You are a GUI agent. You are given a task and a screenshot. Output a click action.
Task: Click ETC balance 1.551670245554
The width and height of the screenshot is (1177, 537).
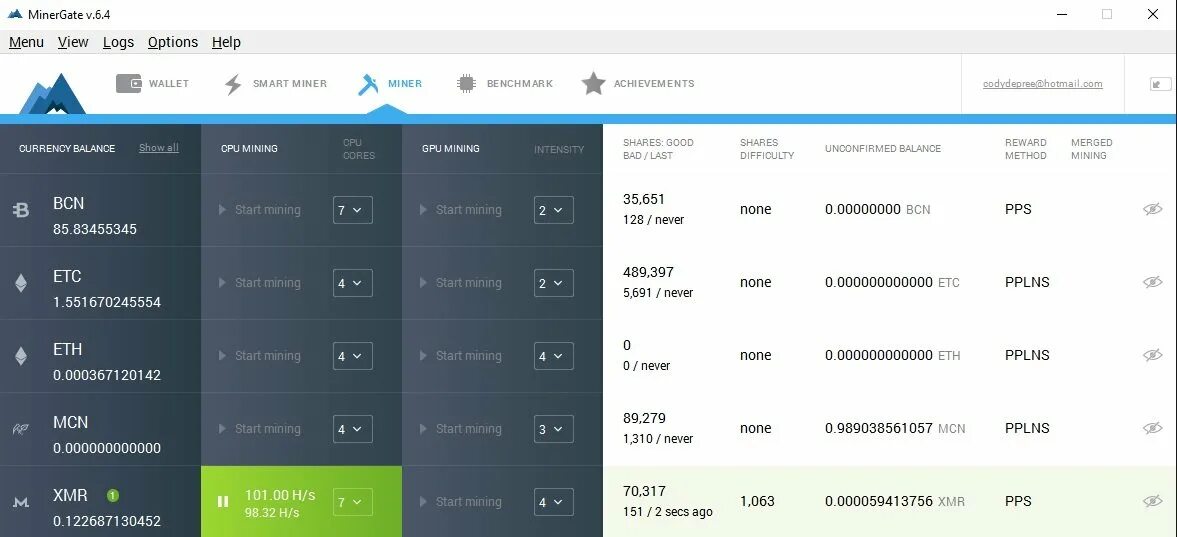(107, 302)
